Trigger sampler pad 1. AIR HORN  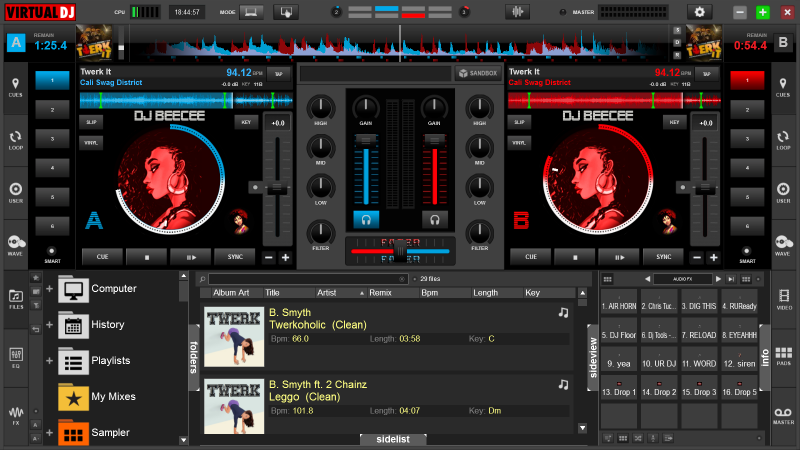pyautogui.click(x=619, y=302)
